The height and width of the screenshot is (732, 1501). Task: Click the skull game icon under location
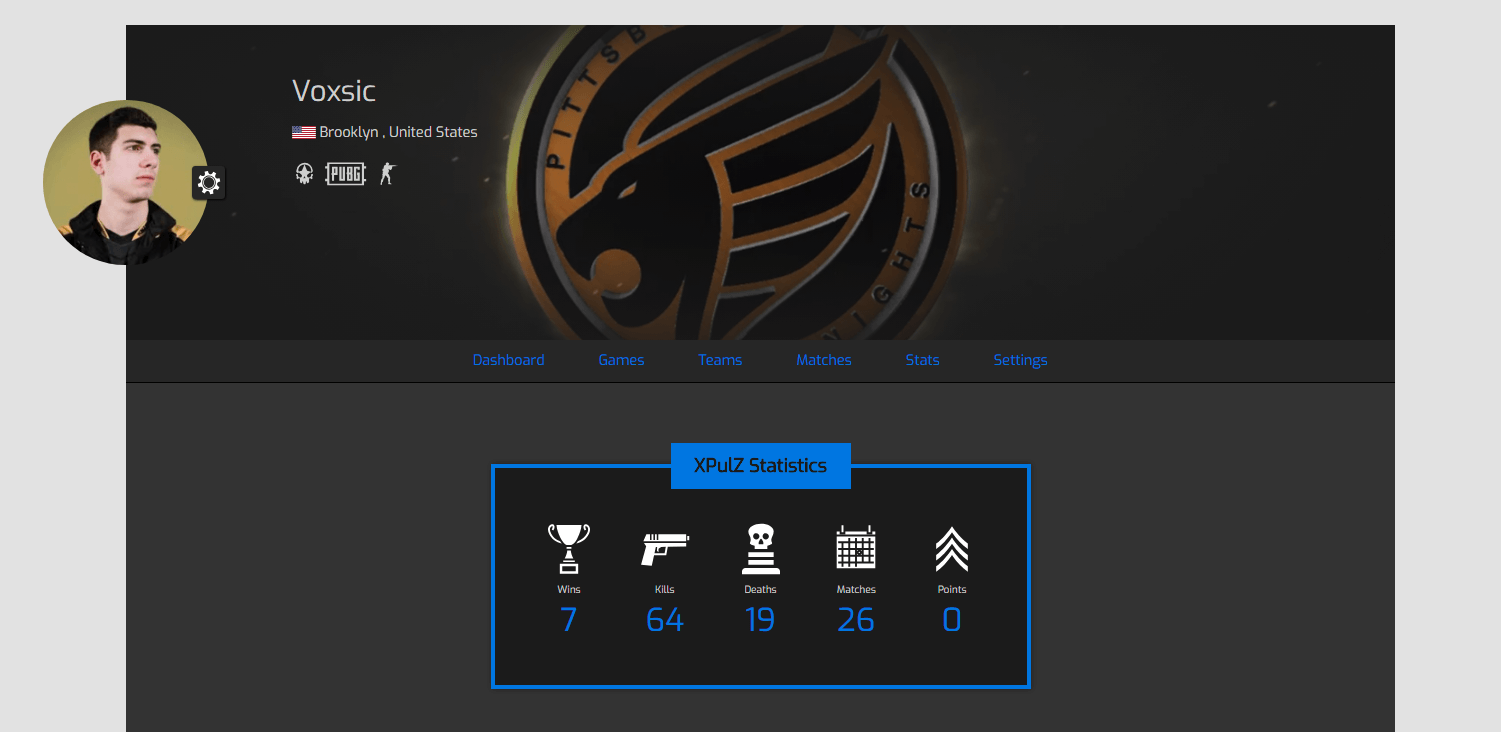point(304,174)
